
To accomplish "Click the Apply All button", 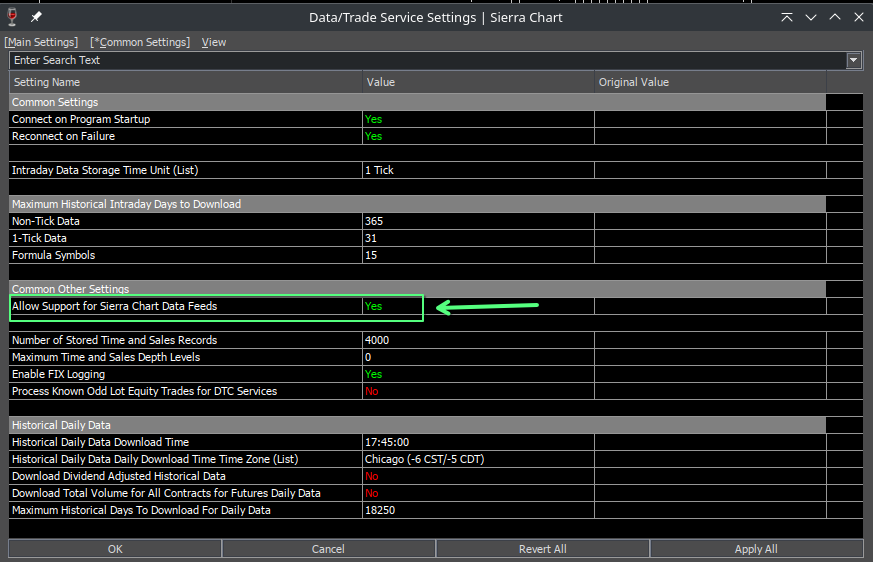I will [756, 549].
